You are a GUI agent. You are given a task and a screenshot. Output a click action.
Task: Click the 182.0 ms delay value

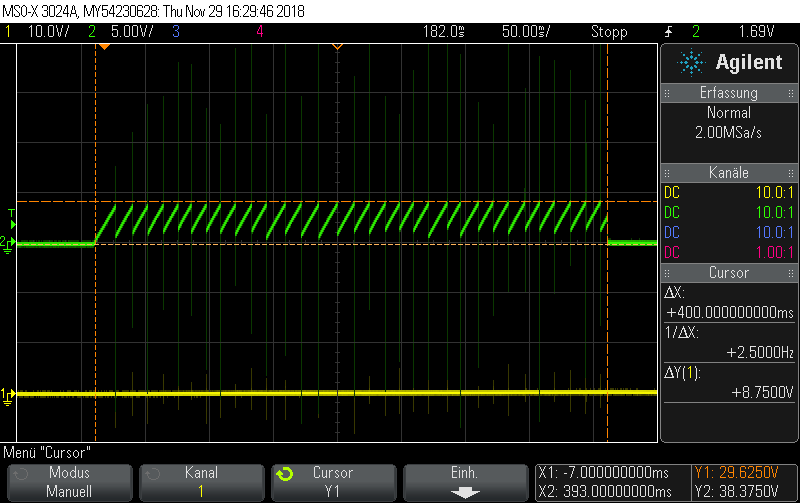tap(443, 32)
